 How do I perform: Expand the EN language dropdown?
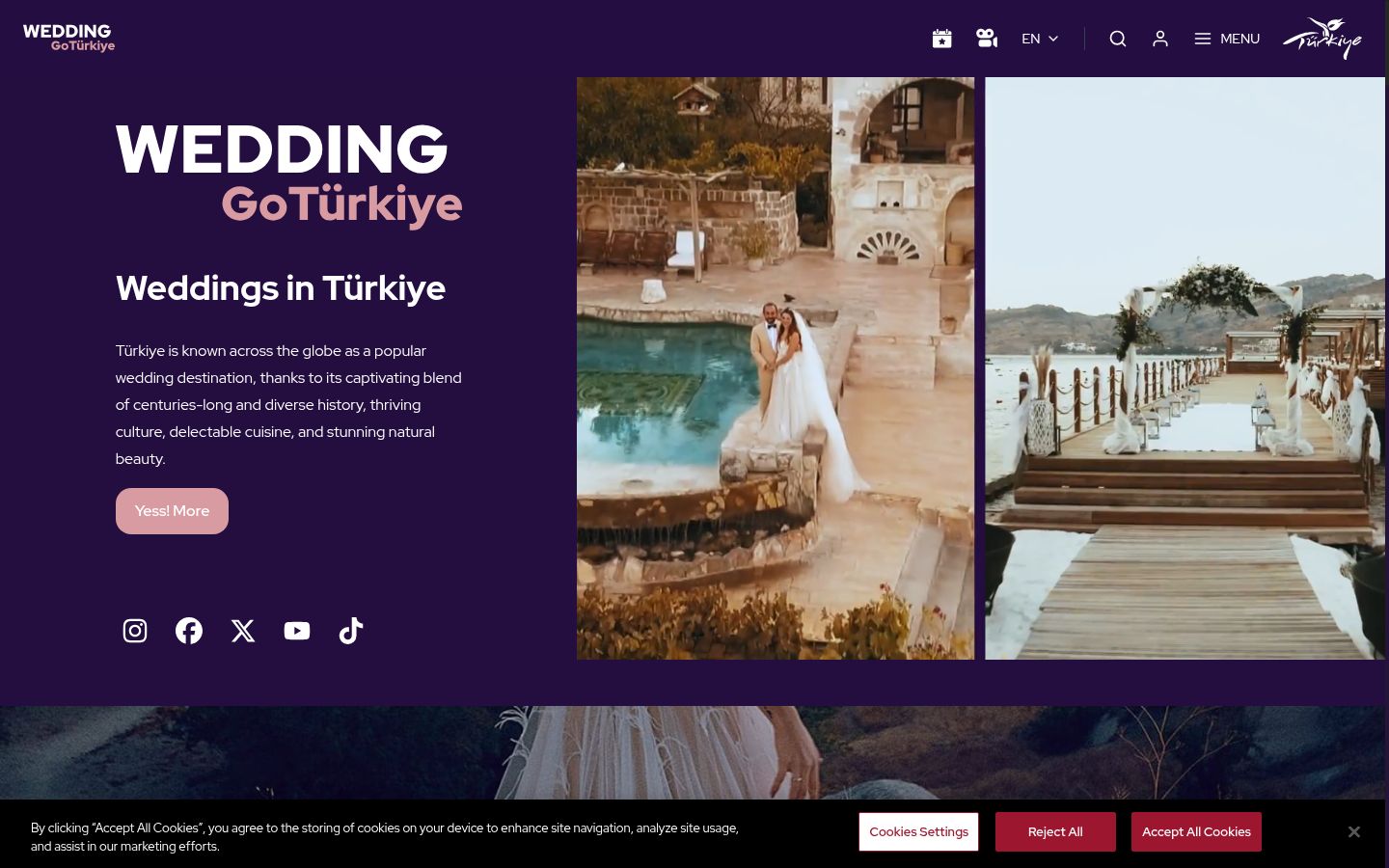coord(1040,39)
